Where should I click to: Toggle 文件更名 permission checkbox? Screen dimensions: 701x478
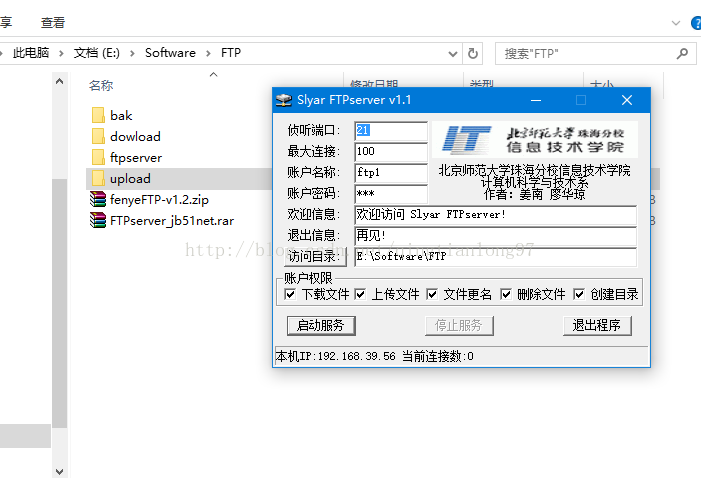coord(432,294)
